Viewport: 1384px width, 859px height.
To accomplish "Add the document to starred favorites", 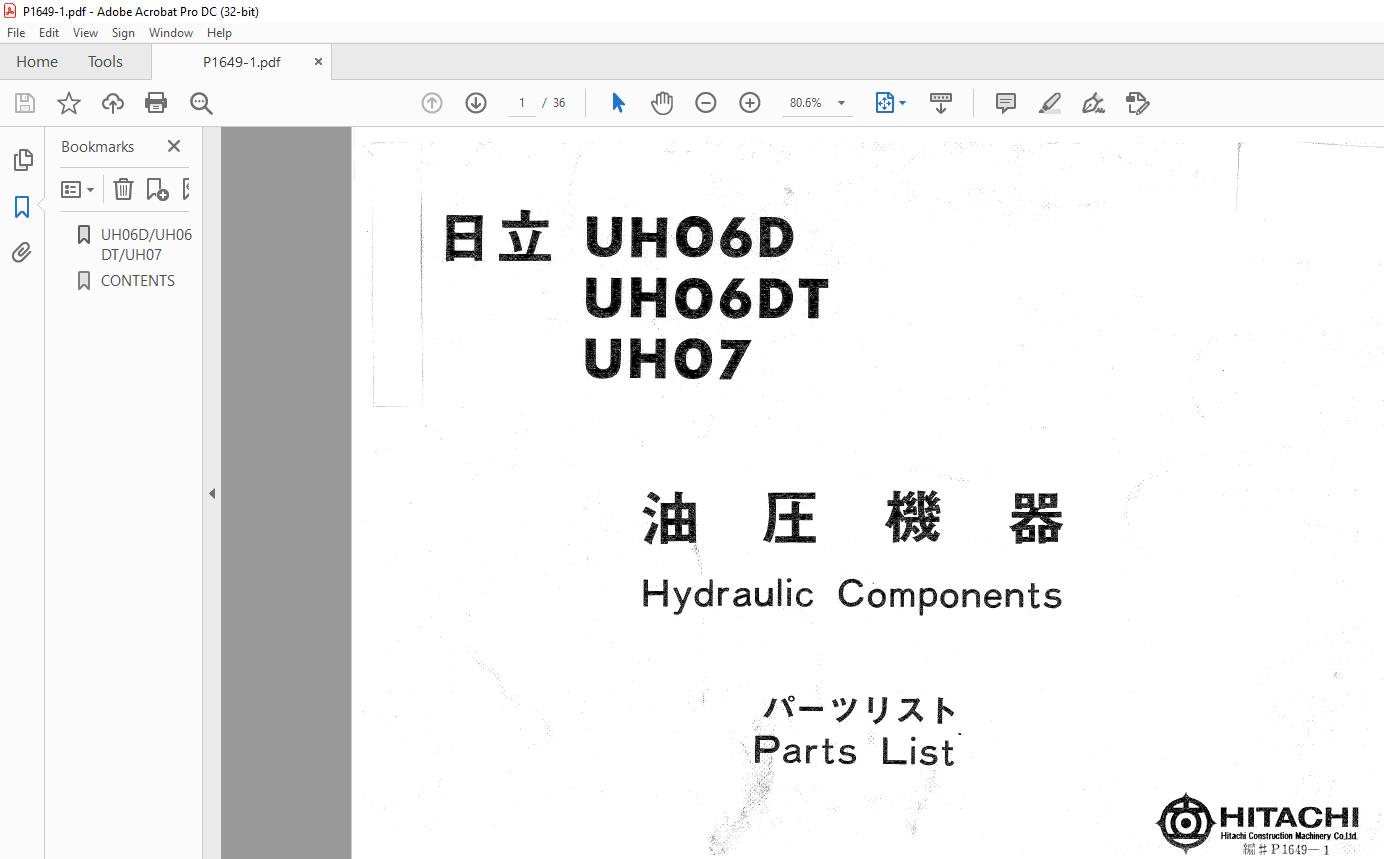I will click(69, 103).
